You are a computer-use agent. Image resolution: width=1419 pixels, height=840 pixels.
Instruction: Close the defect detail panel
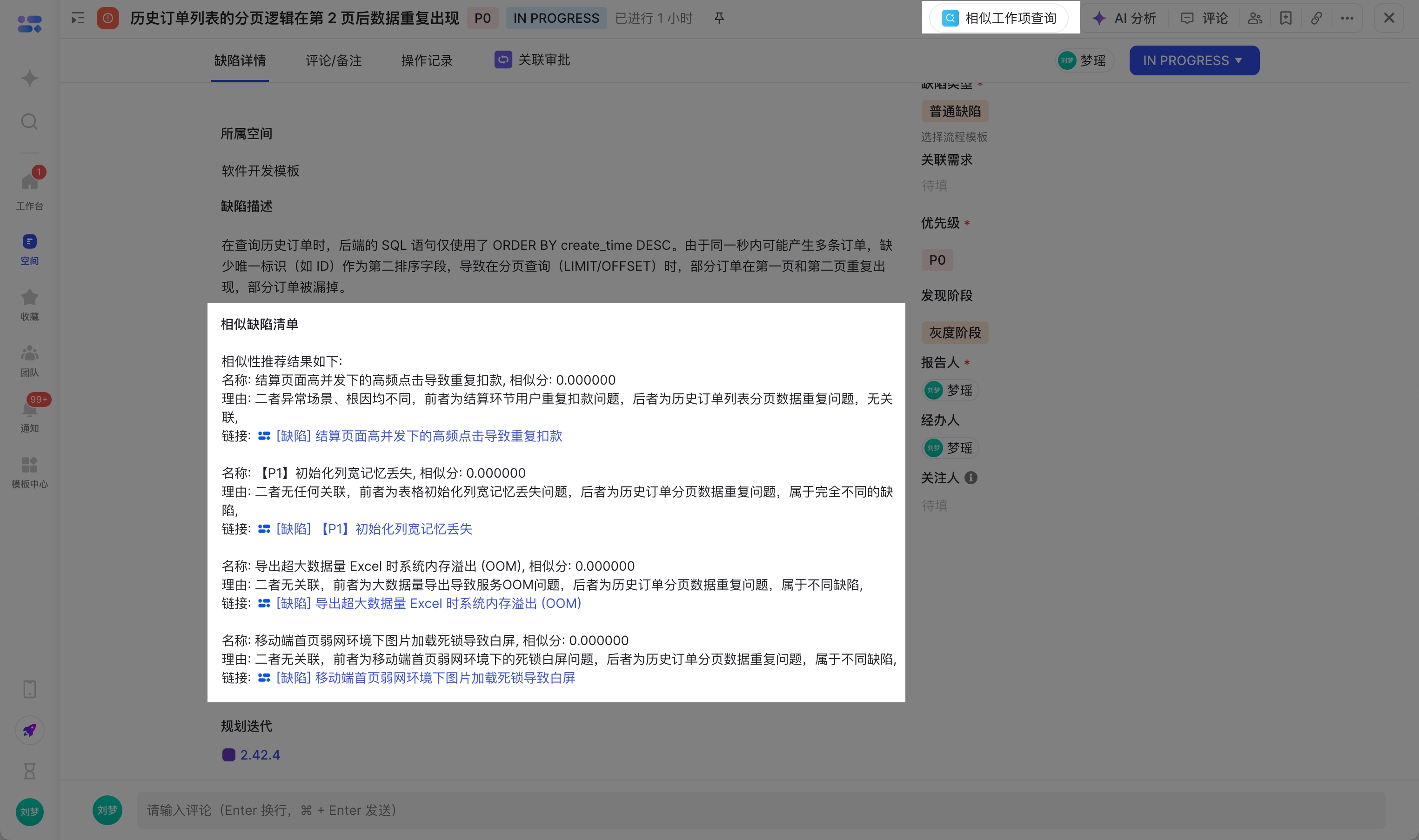click(1389, 18)
